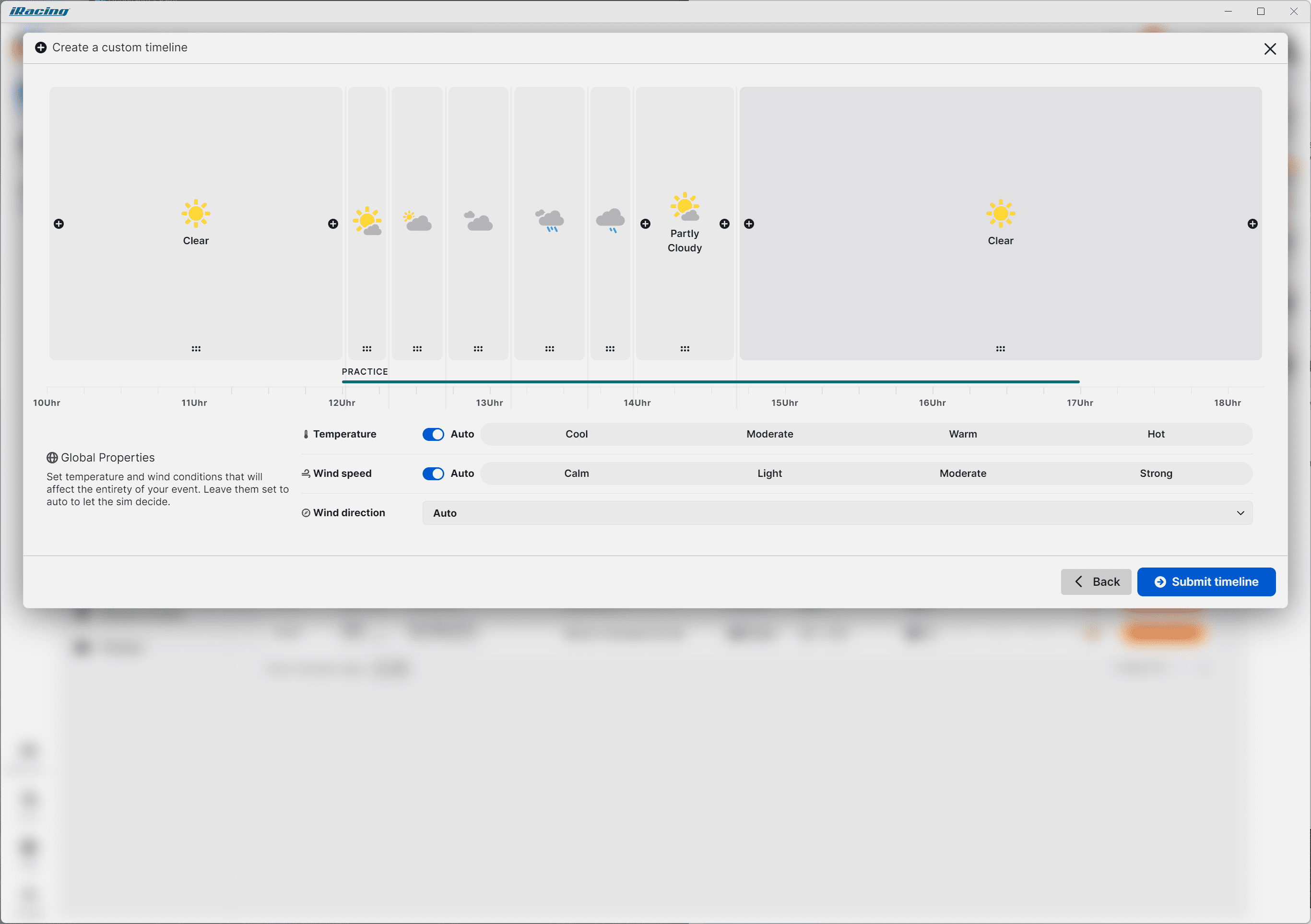Click the sun icon in first Clear block
1311x924 pixels.
(196, 213)
